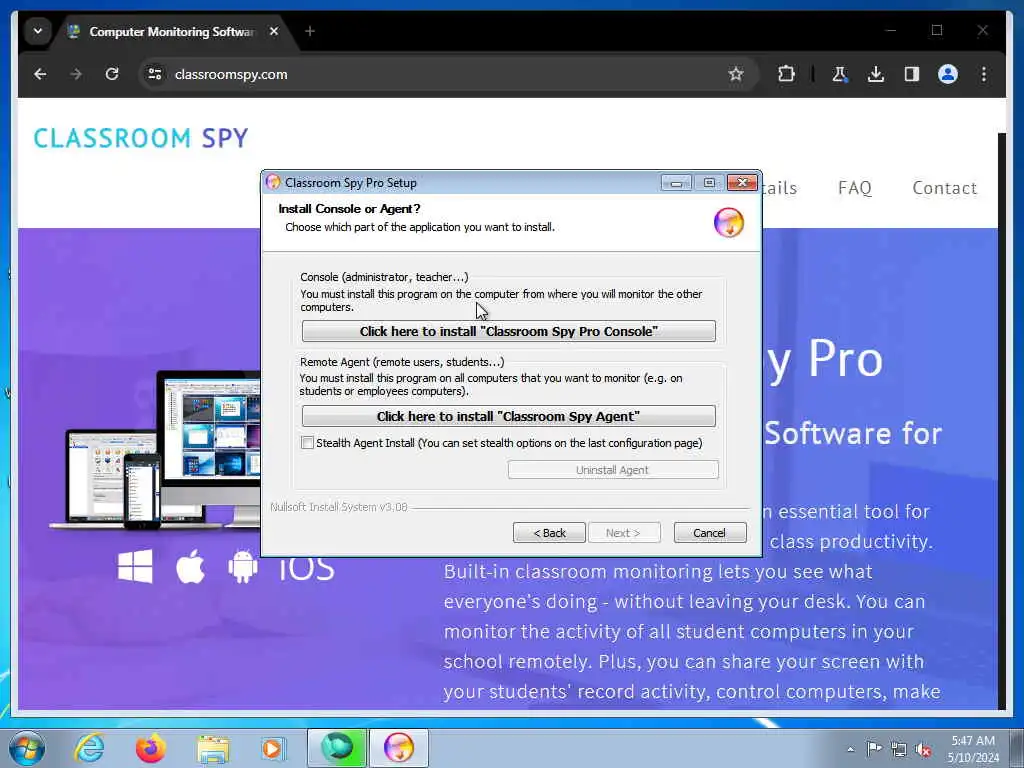Screen dimensions: 1024x768
Task: Open the Chrome Labs flask icon
Action: tap(840, 74)
